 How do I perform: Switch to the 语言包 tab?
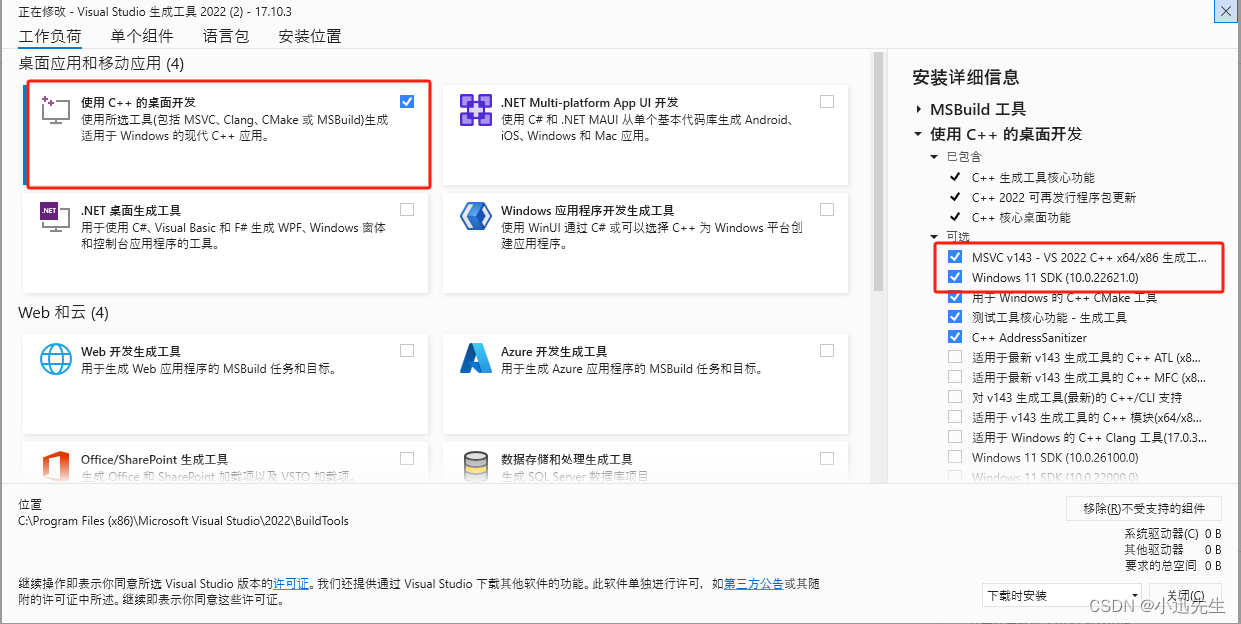226,36
